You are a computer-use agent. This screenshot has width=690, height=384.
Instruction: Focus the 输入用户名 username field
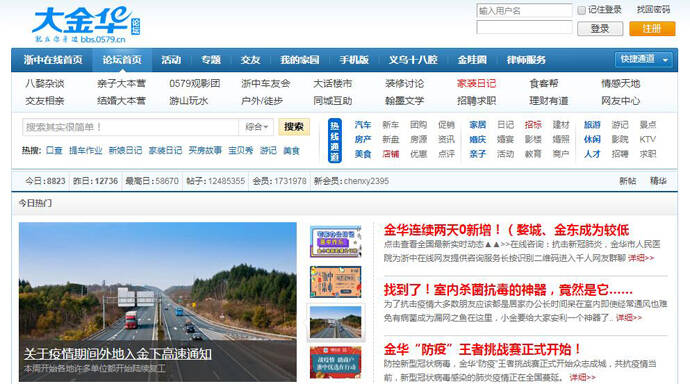(524, 11)
